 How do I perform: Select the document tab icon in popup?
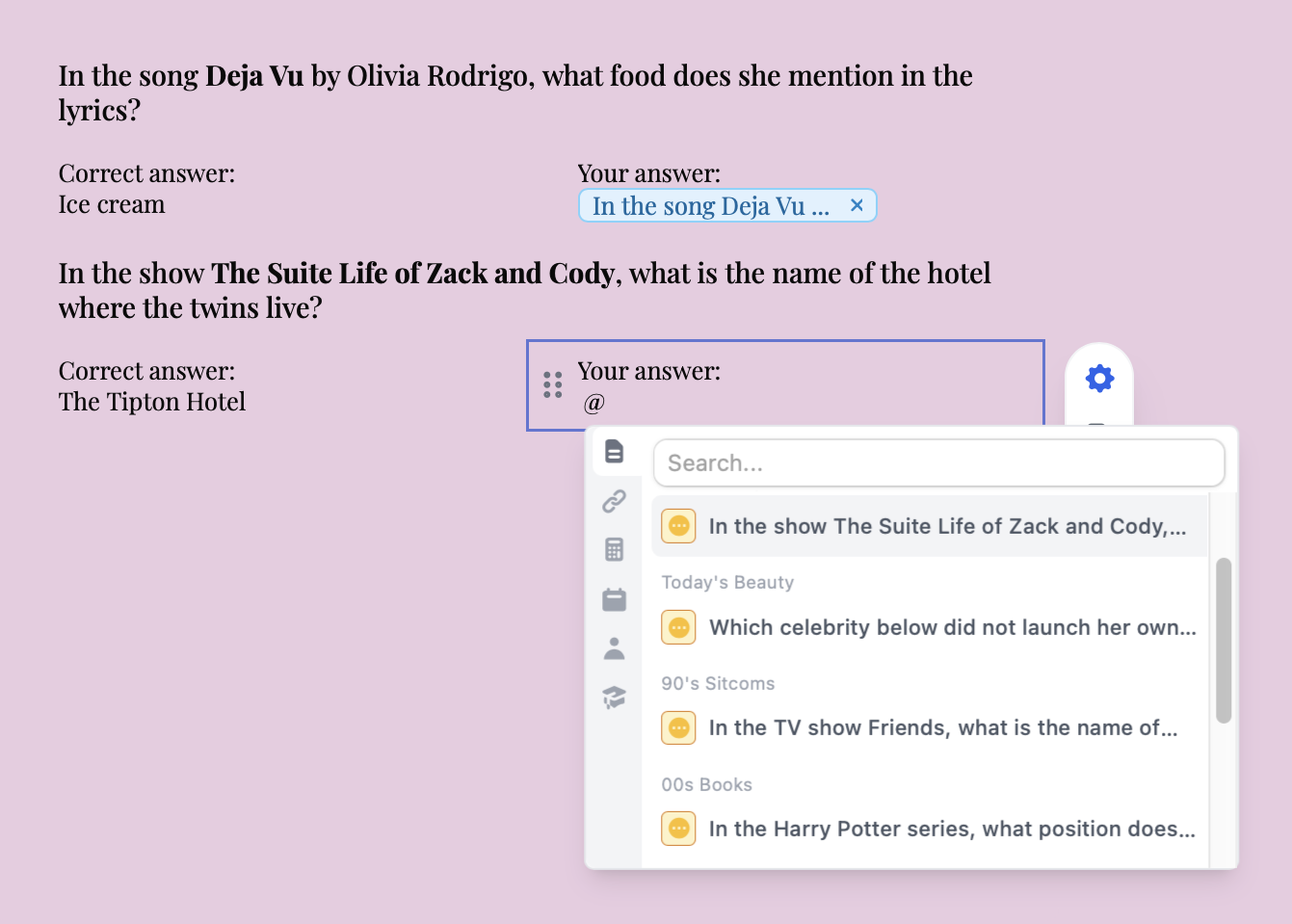pyautogui.click(x=614, y=451)
